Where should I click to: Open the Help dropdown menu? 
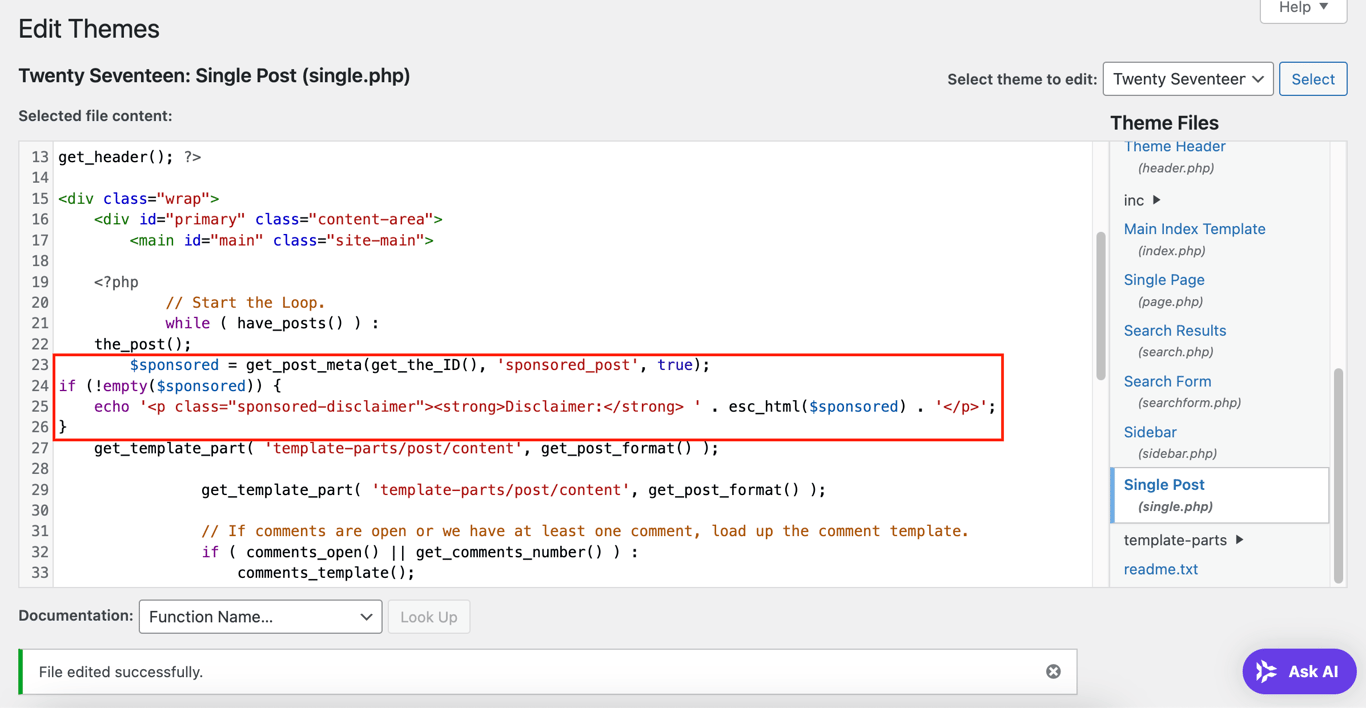(x=1302, y=7)
